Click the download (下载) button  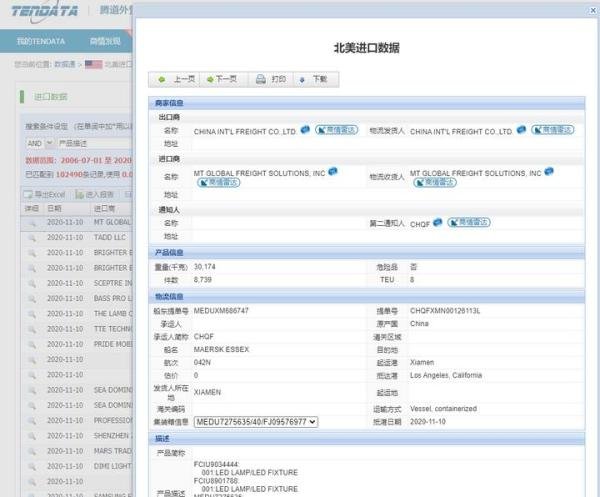coord(315,79)
